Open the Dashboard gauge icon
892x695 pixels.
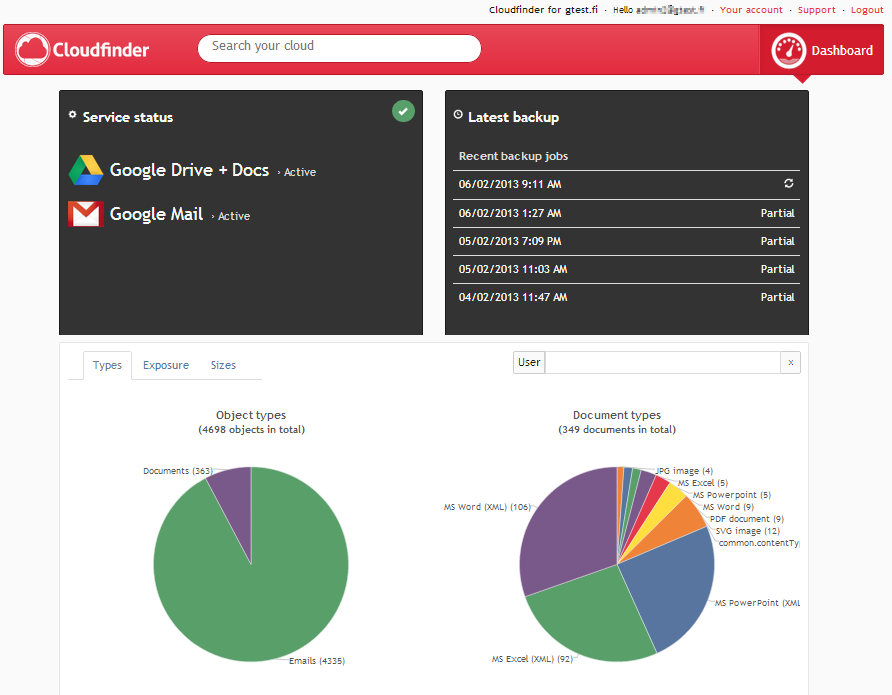789,49
